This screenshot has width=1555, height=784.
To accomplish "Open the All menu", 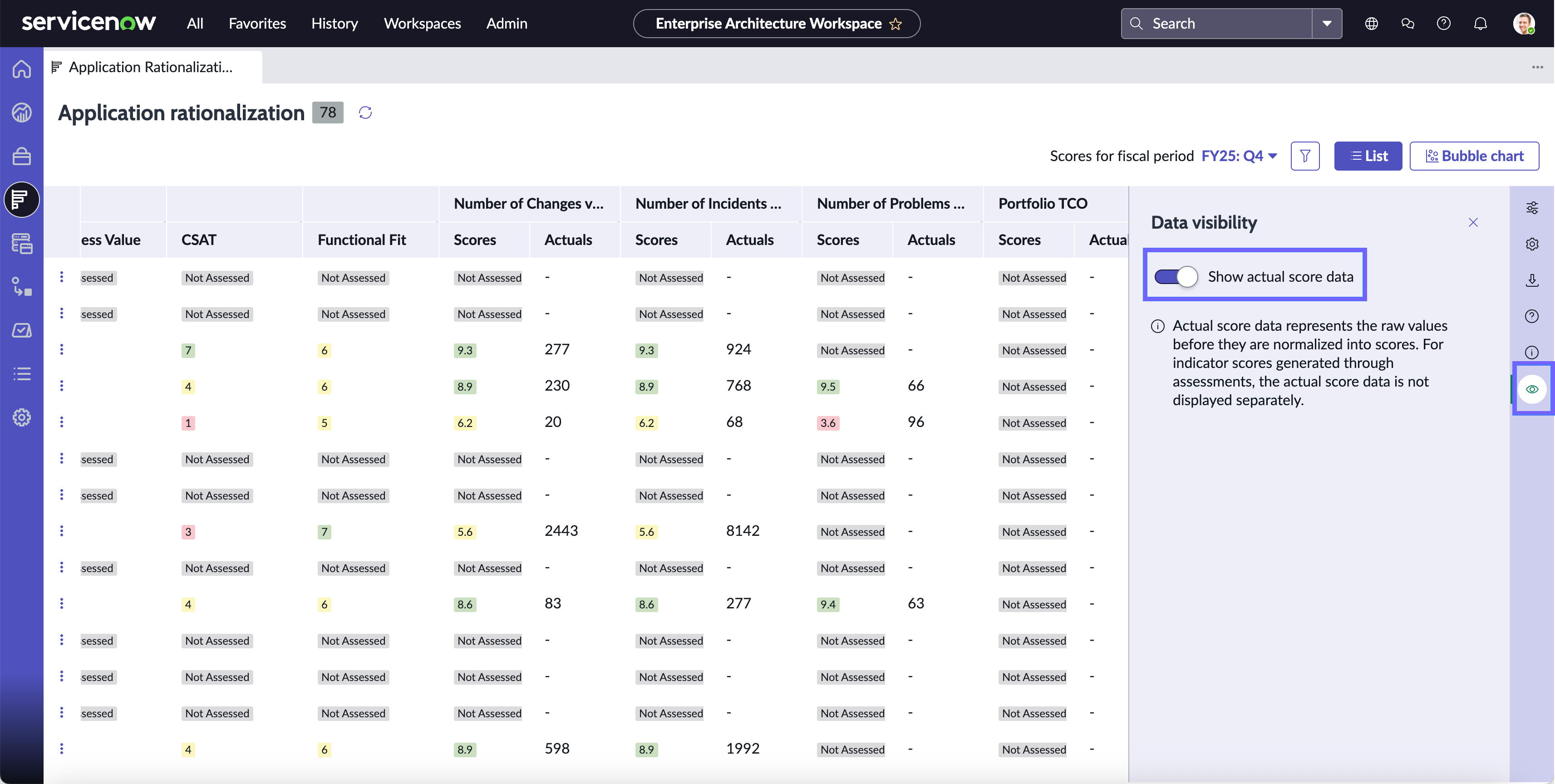I will [x=195, y=23].
